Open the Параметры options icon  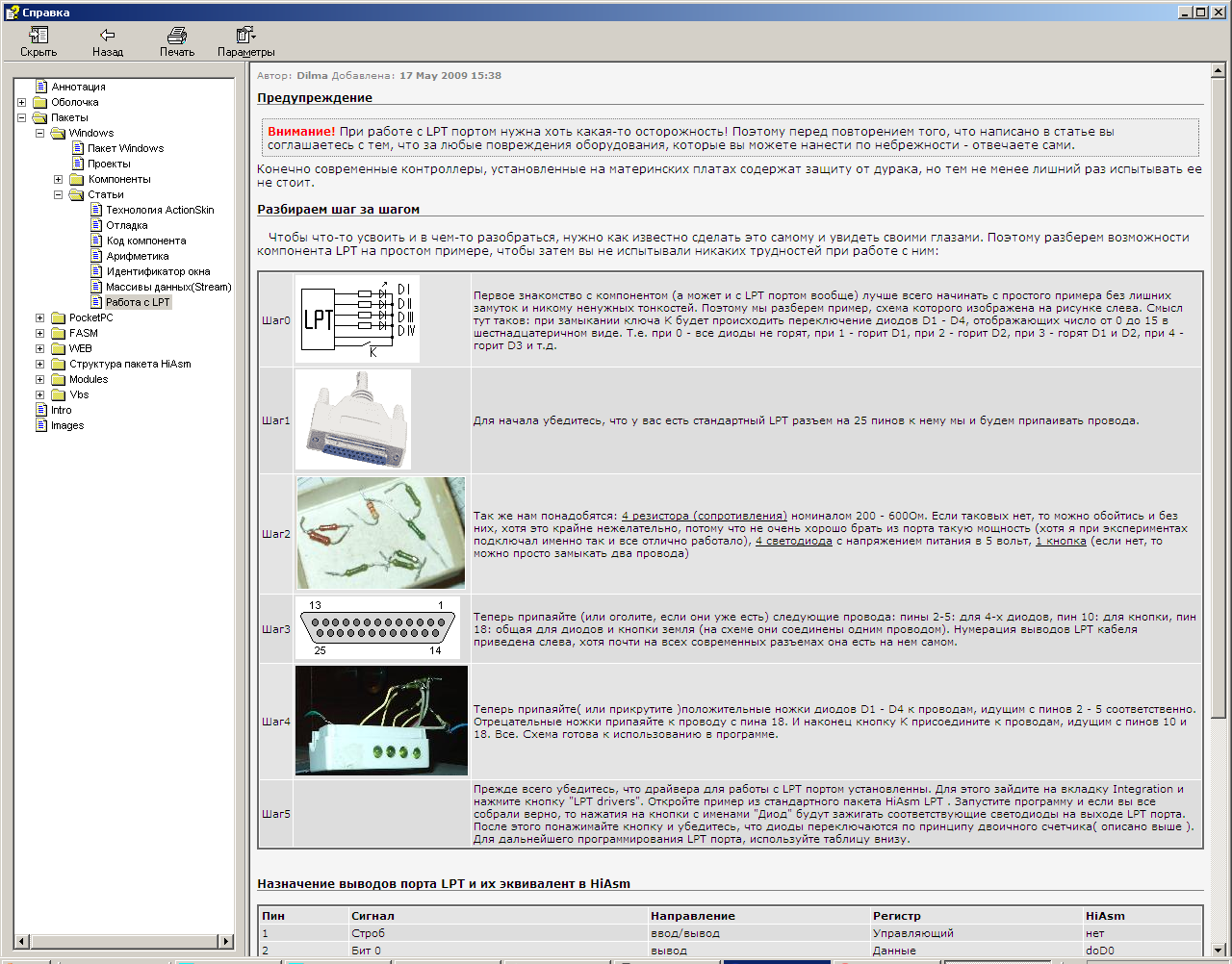[x=245, y=36]
